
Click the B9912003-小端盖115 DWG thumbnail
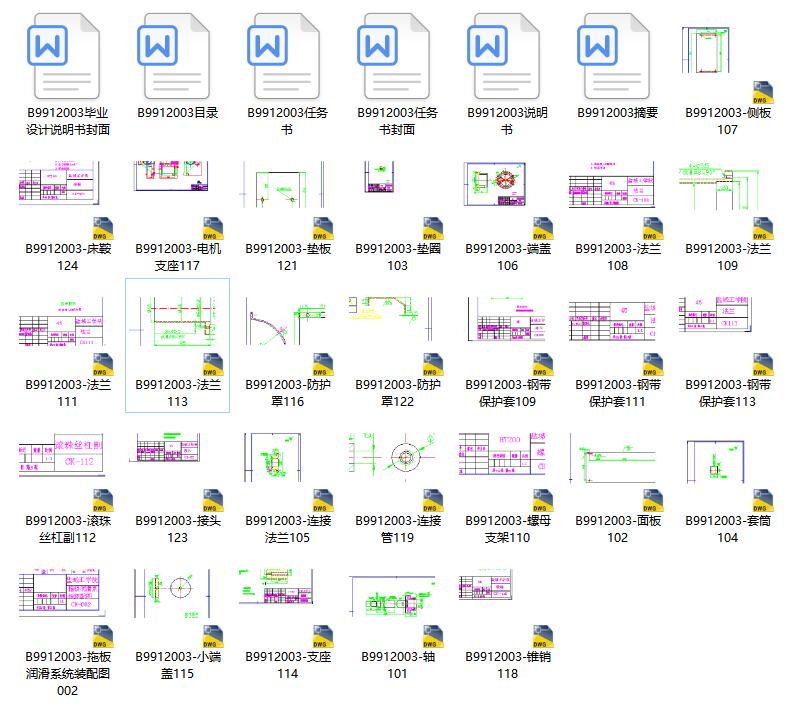(172, 593)
